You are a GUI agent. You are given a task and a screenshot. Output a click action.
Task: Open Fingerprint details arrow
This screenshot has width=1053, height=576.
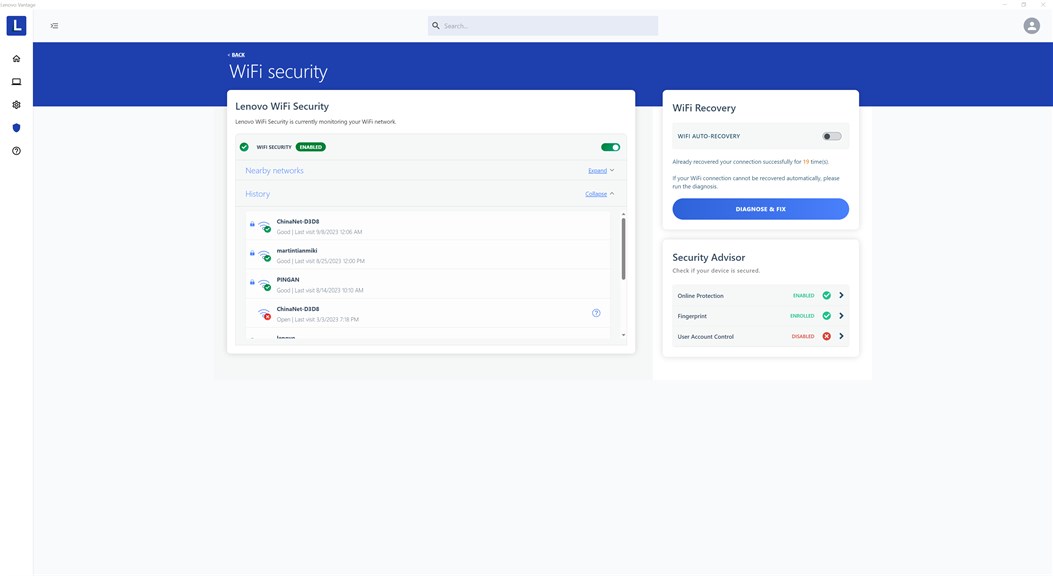[841, 316]
